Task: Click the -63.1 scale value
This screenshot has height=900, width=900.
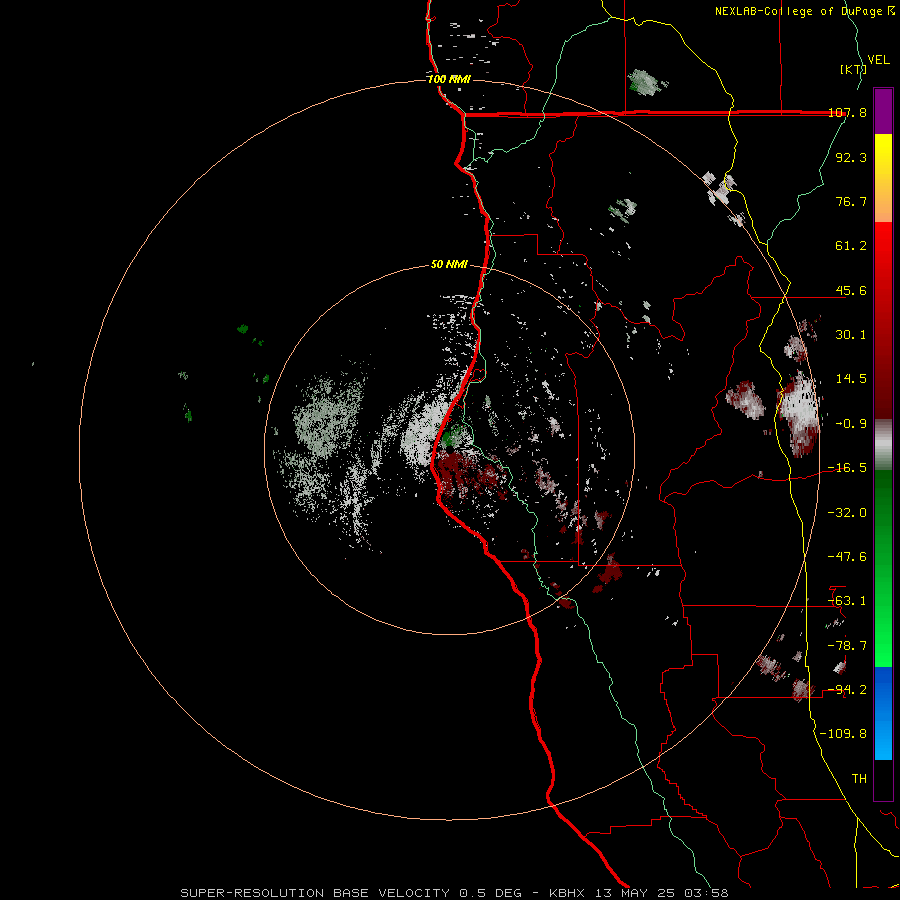Action: (x=847, y=601)
